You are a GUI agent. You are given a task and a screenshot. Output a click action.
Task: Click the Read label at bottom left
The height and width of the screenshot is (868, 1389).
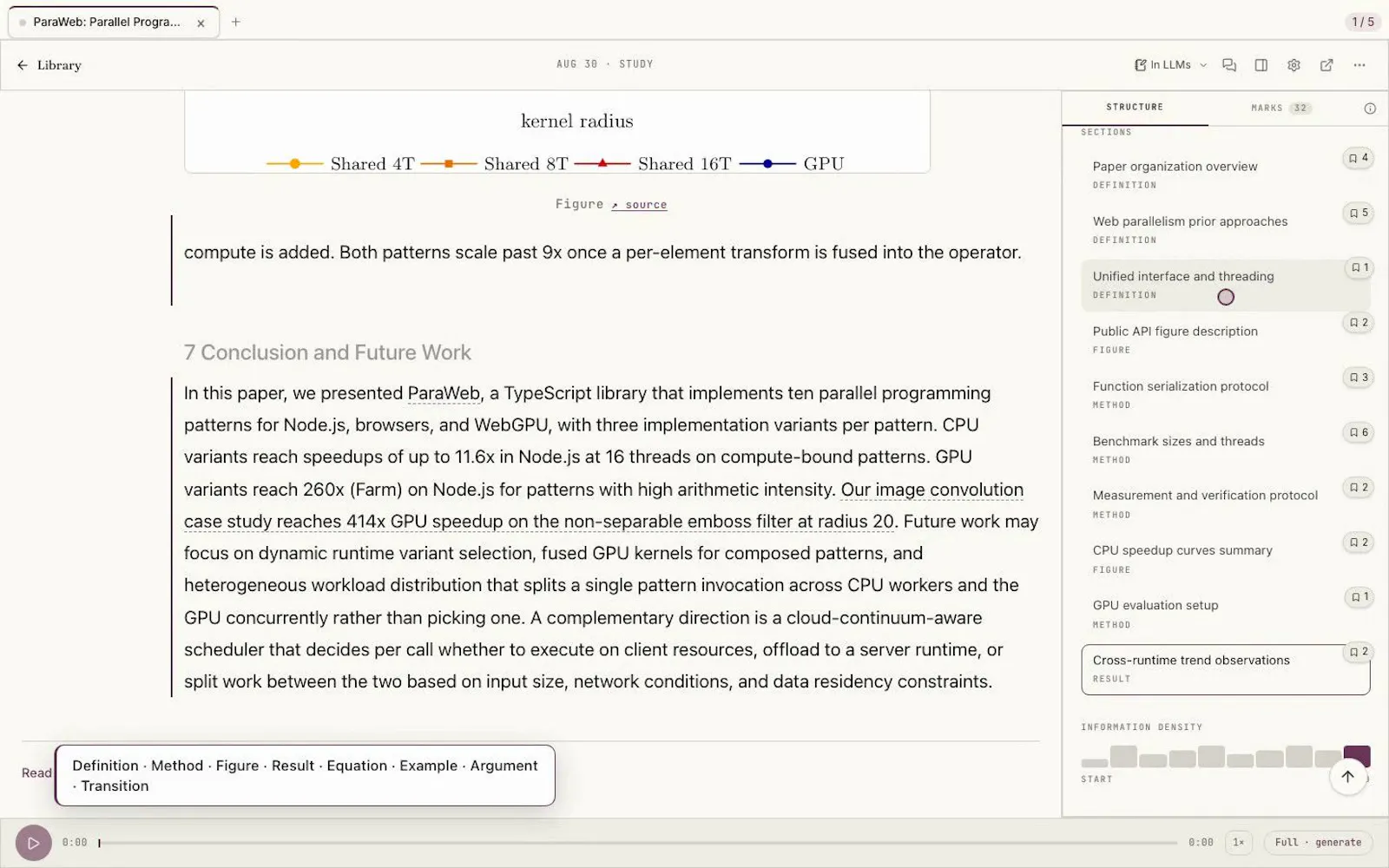(36, 773)
